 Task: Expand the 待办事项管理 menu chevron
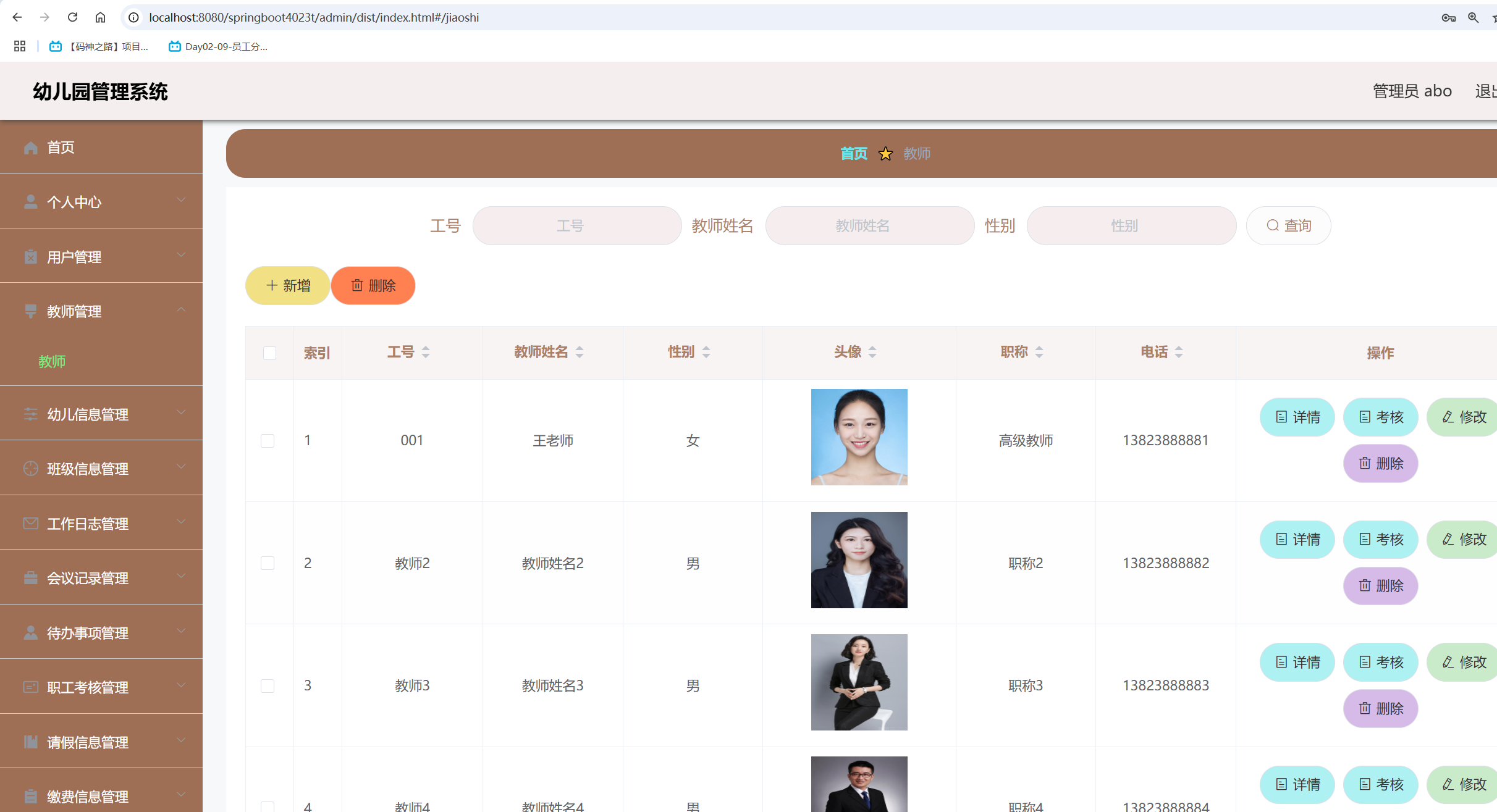(x=181, y=631)
